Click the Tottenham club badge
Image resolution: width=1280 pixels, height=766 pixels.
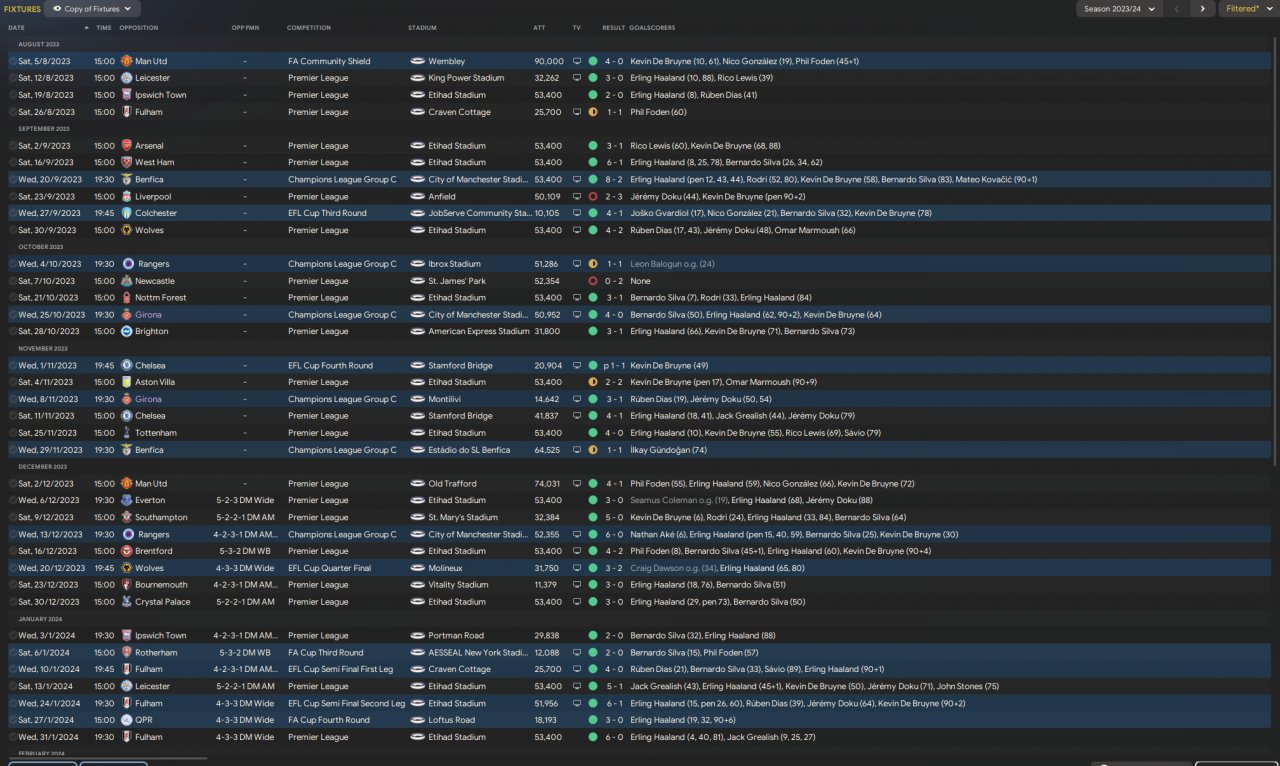click(x=127, y=433)
